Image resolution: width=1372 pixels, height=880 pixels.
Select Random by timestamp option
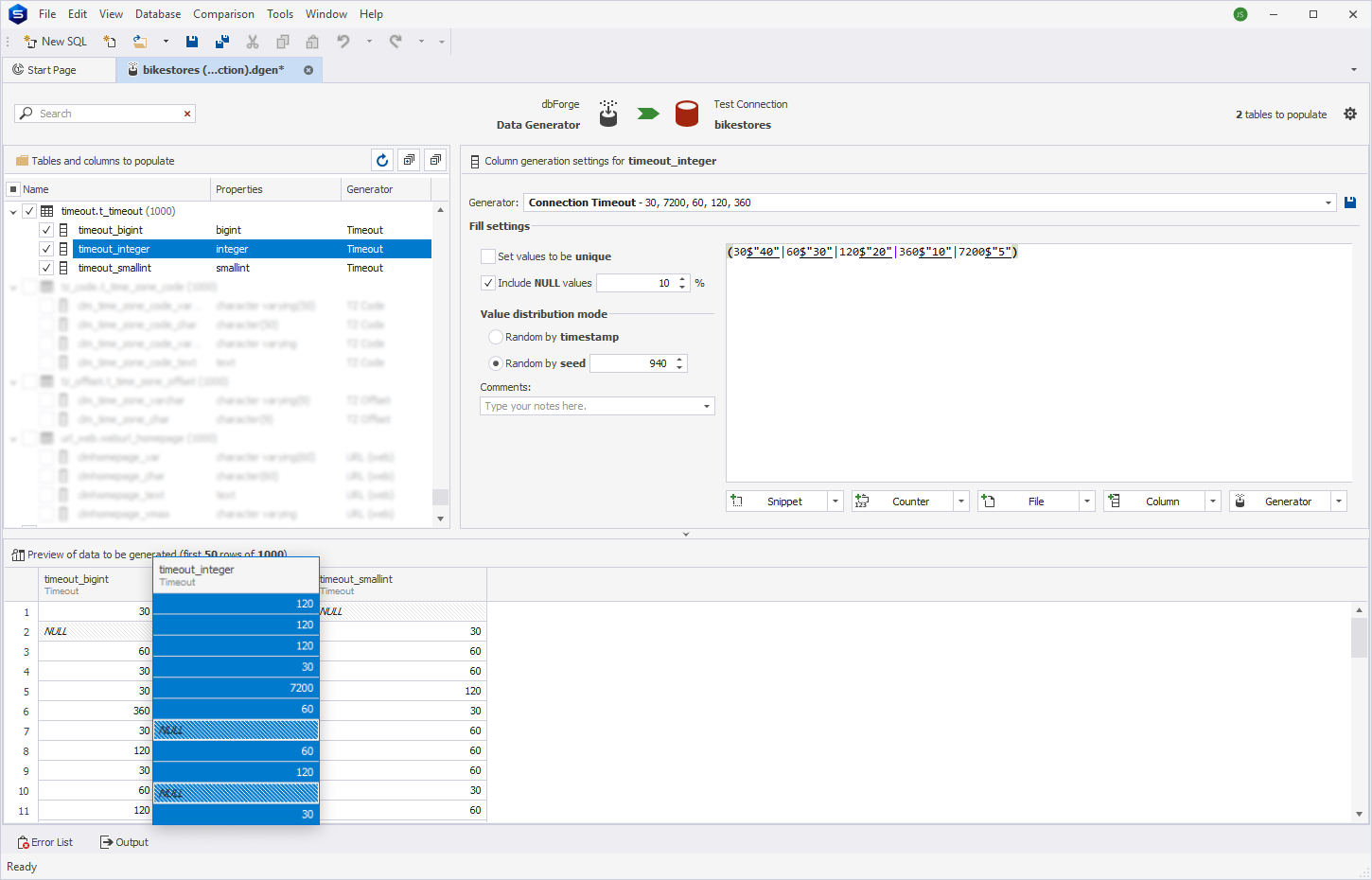tap(496, 337)
